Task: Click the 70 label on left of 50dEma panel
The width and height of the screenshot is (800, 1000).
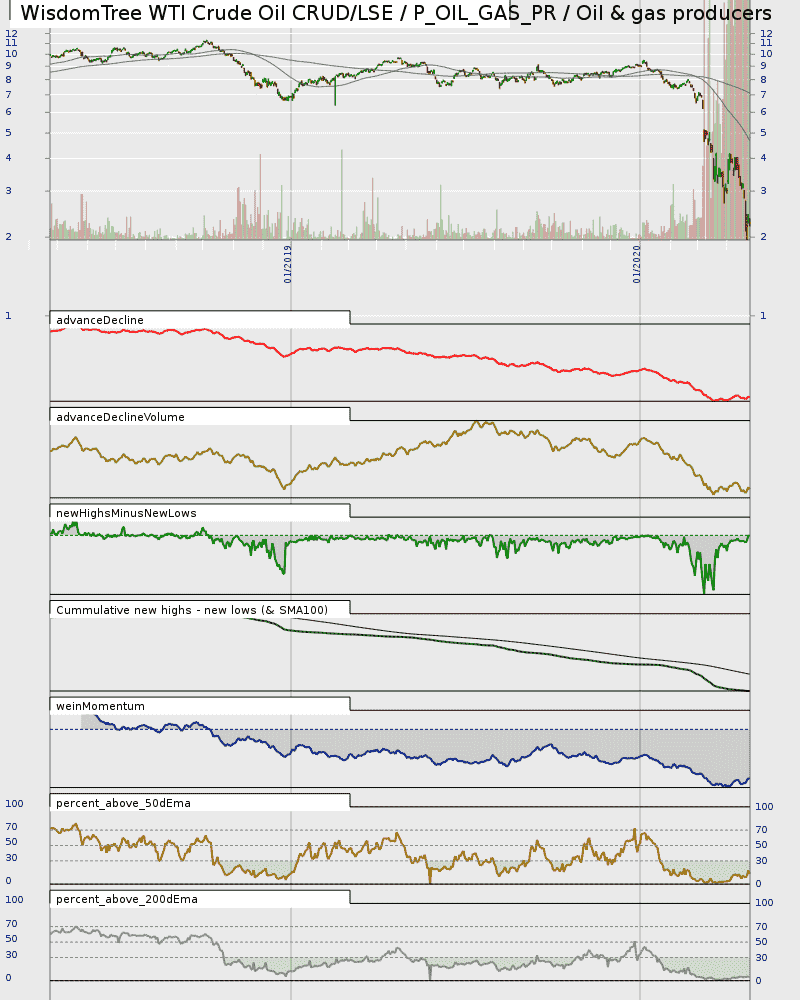Action: tap(11, 827)
